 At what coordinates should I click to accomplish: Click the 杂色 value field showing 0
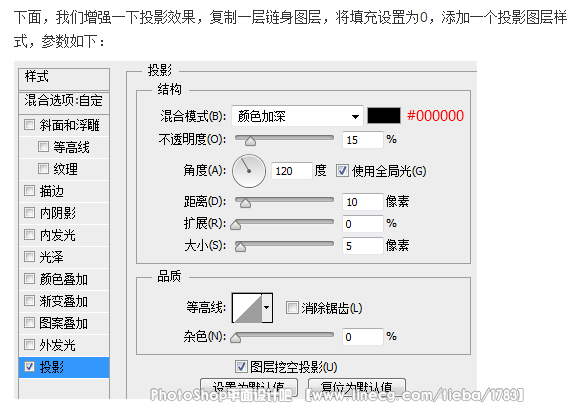[363, 337]
